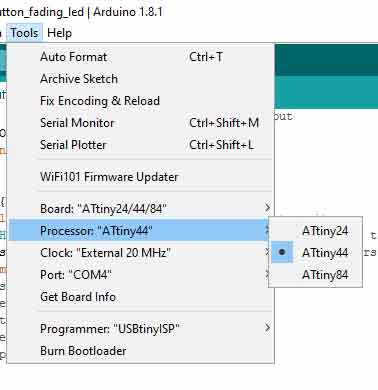Choose Archive Sketch from the menu

[x=140, y=79]
